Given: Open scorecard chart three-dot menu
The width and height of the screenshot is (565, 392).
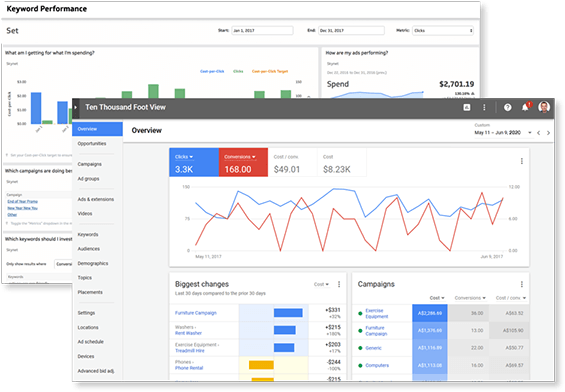Looking at the screenshot, I should [x=521, y=161].
